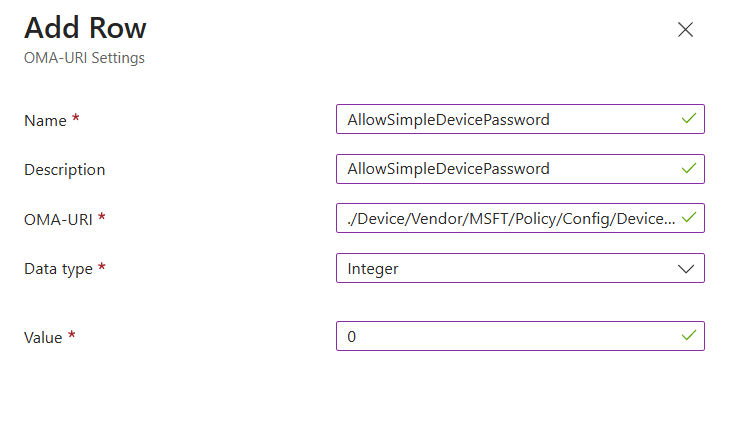The height and width of the screenshot is (446, 730).
Task: Click the validation checkmark in Value field
Action: click(688, 336)
